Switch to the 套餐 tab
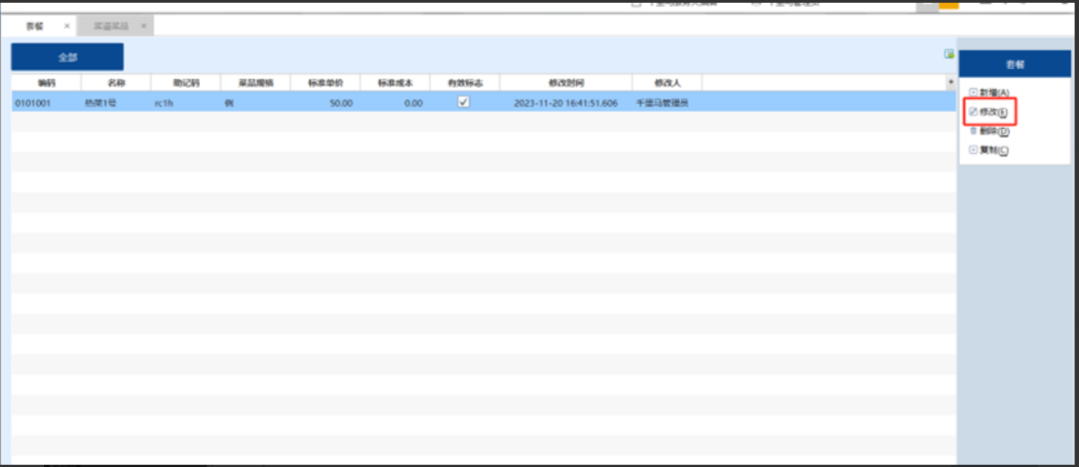 click(x=35, y=25)
